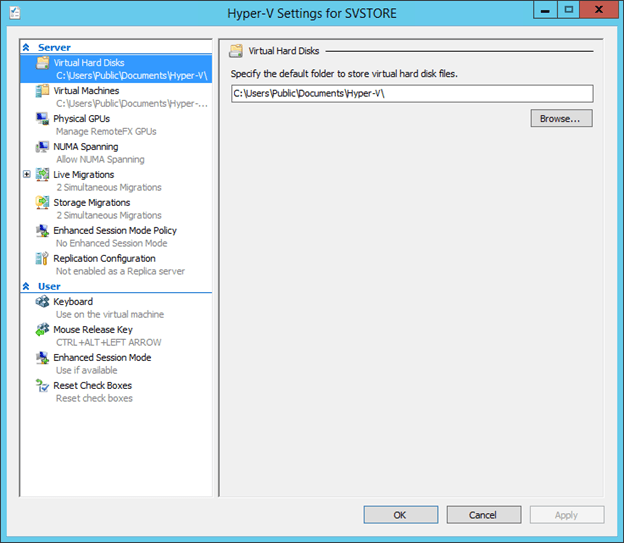Click the Reset Check Boxes icon
This screenshot has width=624, height=543.
(x=43, y=386)
